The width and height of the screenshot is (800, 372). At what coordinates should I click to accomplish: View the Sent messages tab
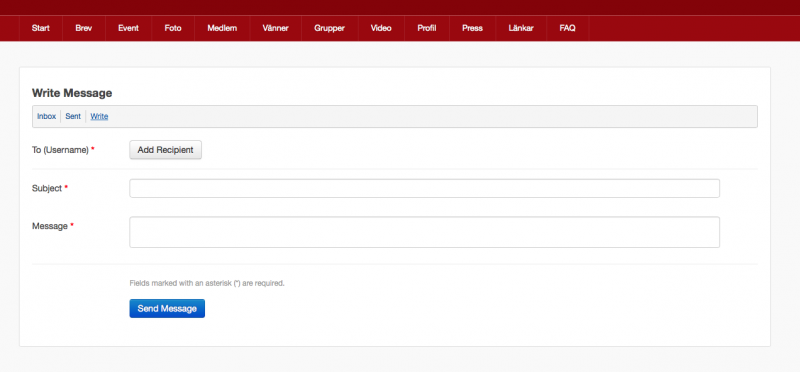tap(73, 116)
